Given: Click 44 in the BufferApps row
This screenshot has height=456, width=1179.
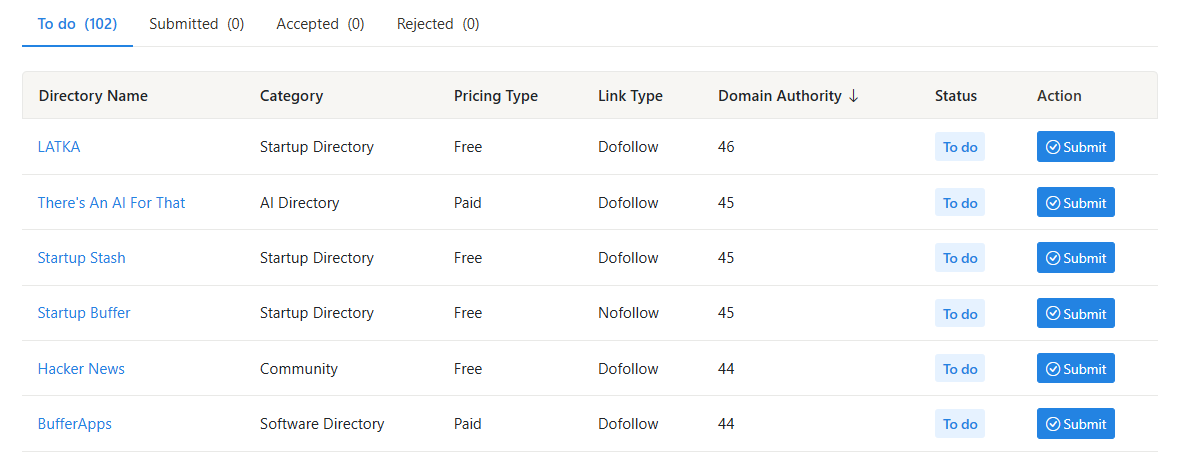Looking at the screenshot, I should click(726, 424).
